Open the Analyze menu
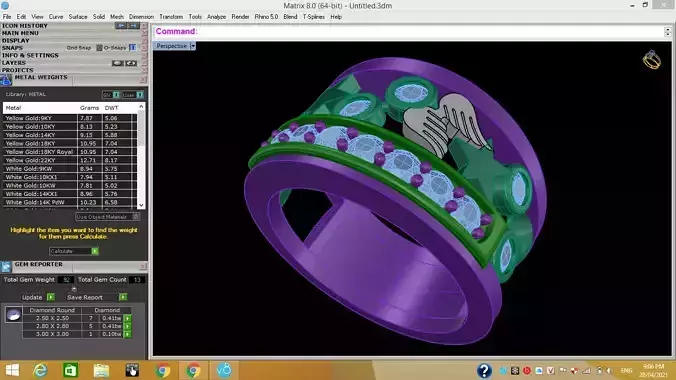Screen dimensions: 676x380 coord(216,17)
